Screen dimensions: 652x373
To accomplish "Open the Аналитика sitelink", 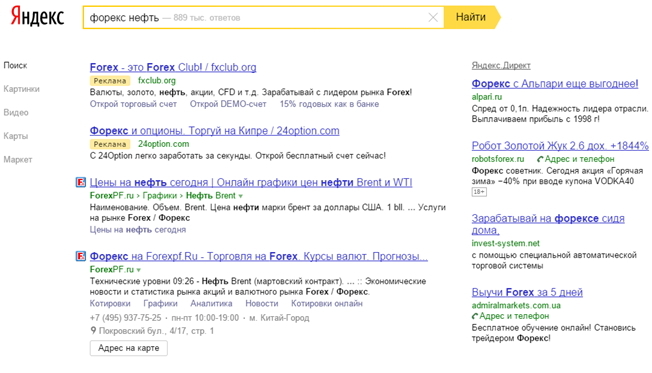I will pos(211,304).
